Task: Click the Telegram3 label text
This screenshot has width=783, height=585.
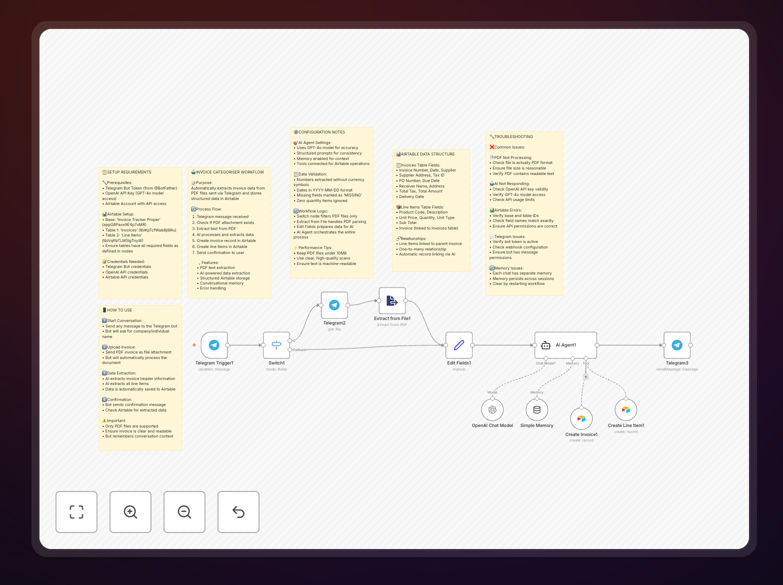Action: pos(677,363)
